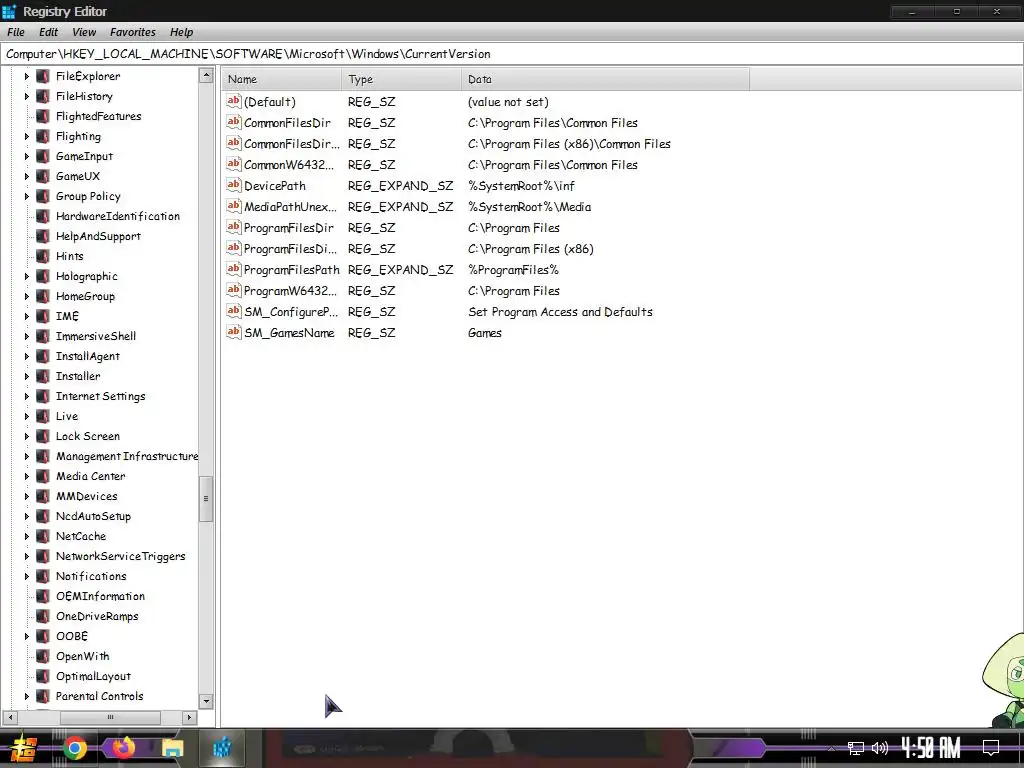Expand the Internet Settings key
Screen dimensions: 1024x768
click(27, 396)
